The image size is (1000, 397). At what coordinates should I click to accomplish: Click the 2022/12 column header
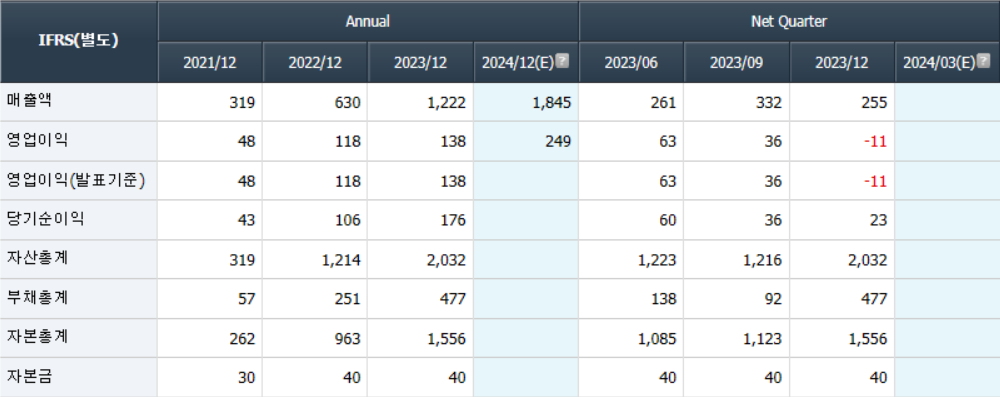(315, 63)
